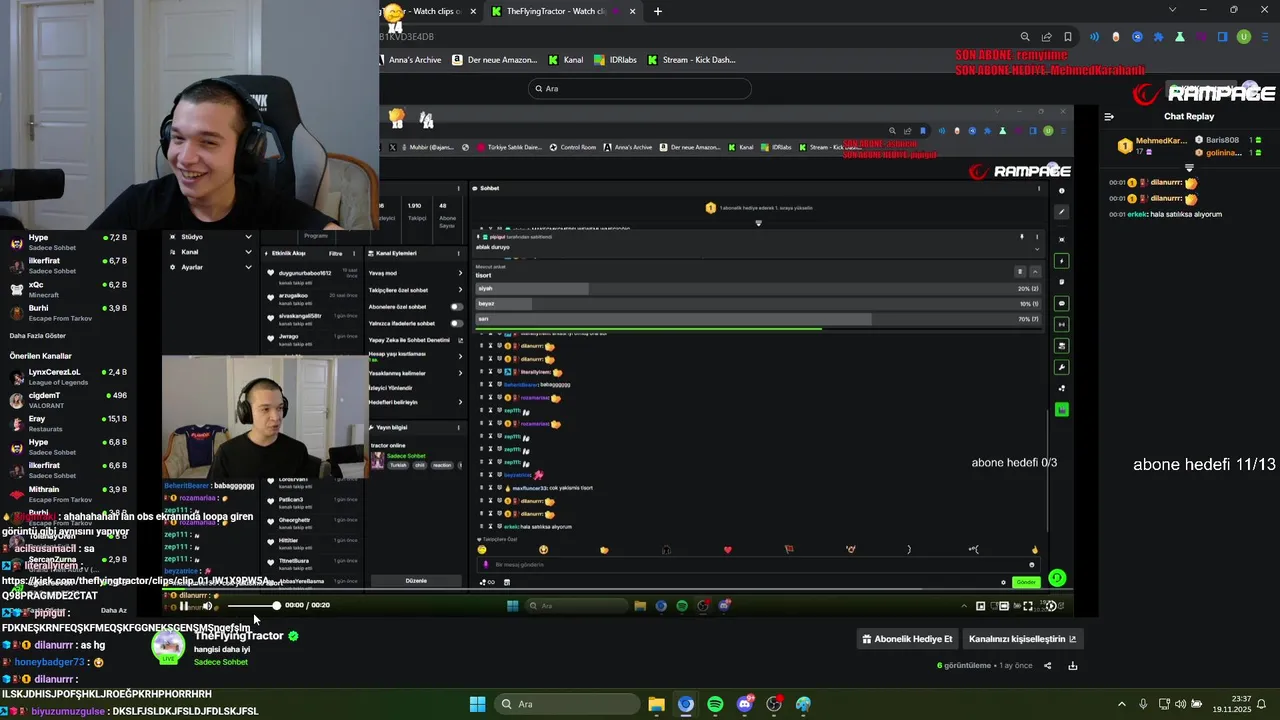Open Stream - Kick Dashboard bookmark
Viewport: 1280px width, 720px height.
pyautogui.click(x=691, y=60)
